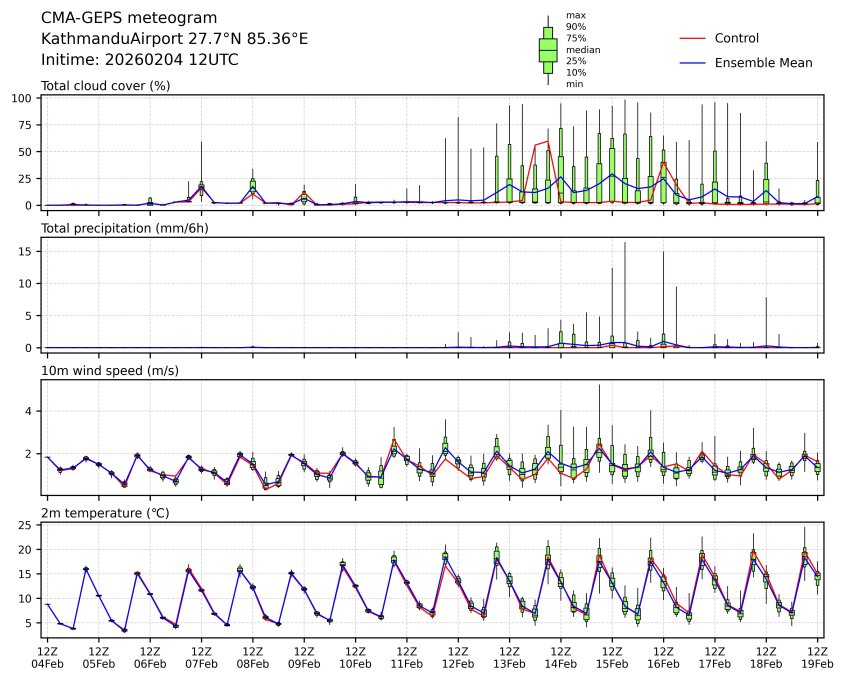Click the Total cloud cover (%) panel title
Viewport: 845px width, 681px height.
105,86
